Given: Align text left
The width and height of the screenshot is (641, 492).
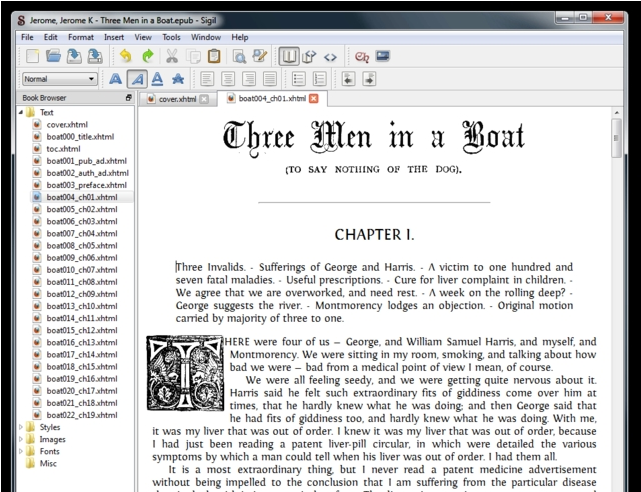Looking at the screenshot, I should click(x=207, y=79).
